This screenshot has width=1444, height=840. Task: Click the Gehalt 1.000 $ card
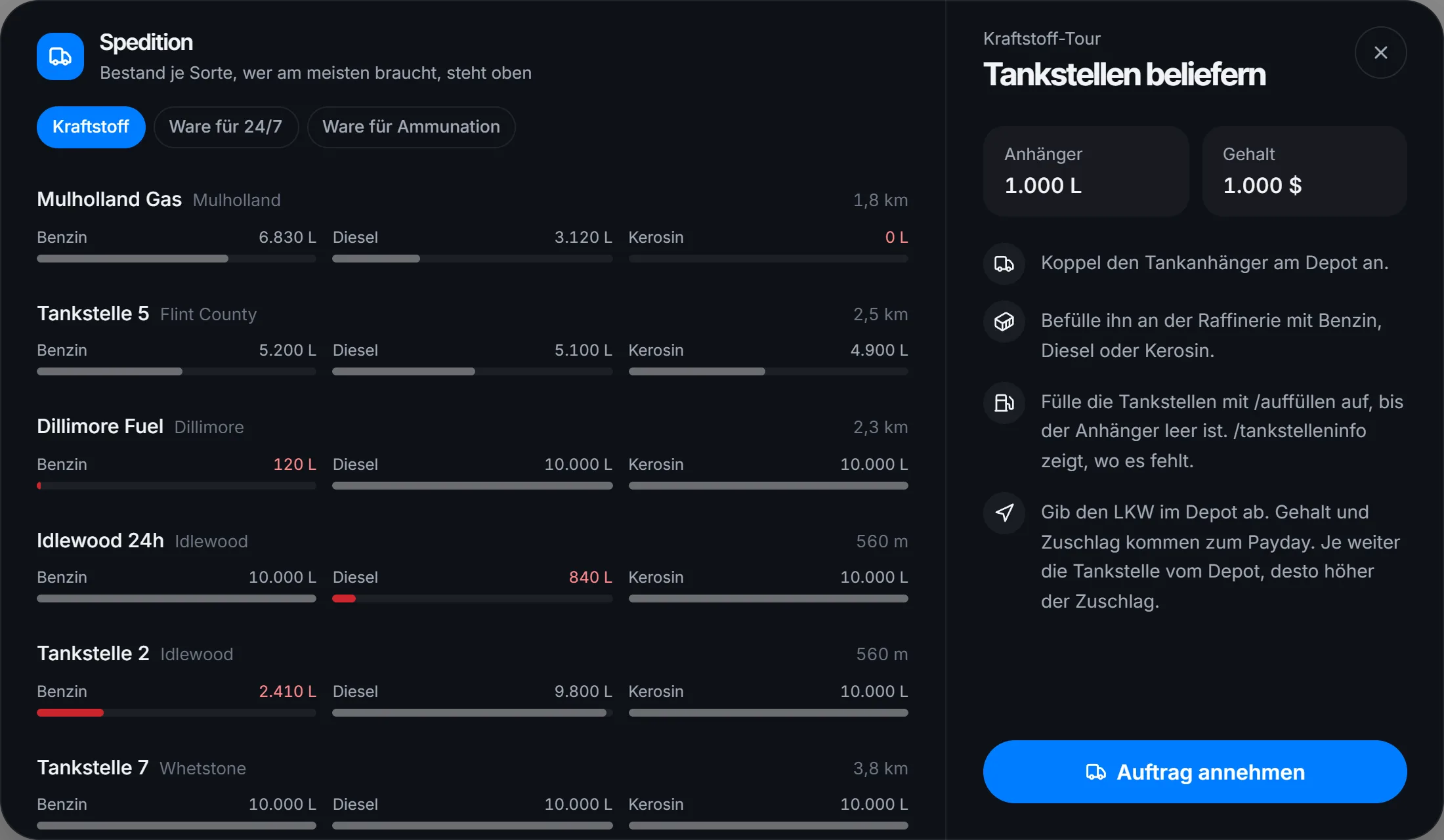pos(1304,171)
